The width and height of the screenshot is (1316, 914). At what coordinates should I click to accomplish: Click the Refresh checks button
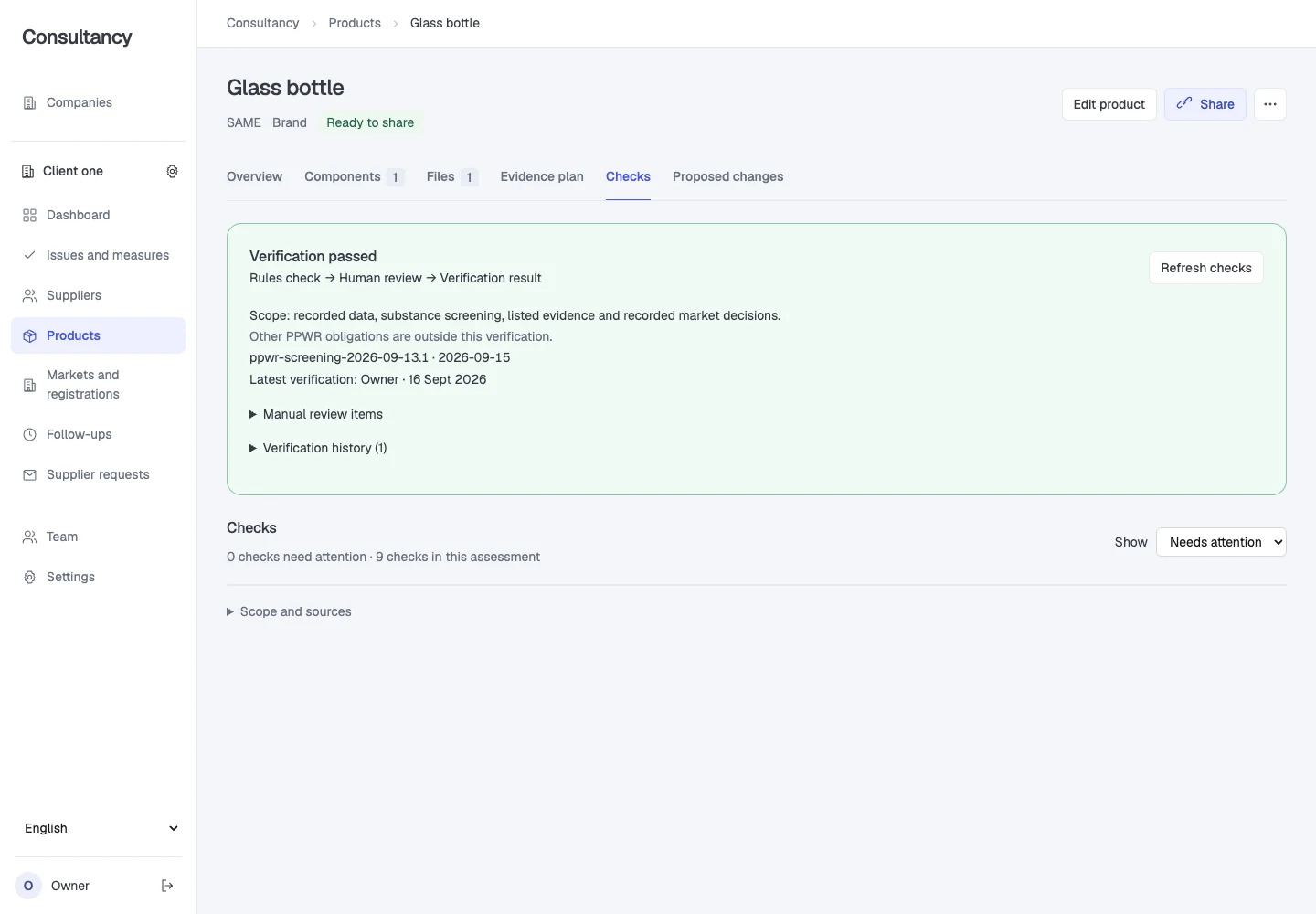(1206, 268)
